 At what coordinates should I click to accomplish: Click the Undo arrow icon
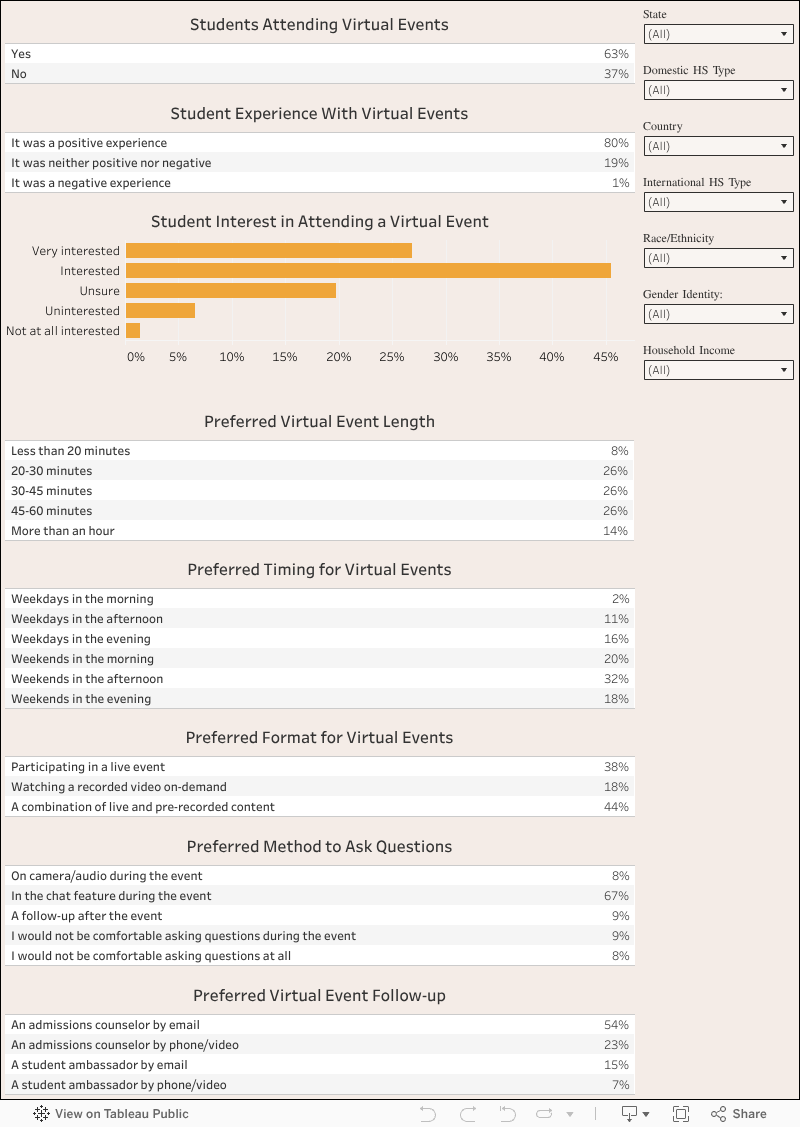(x=428, y=1113)
